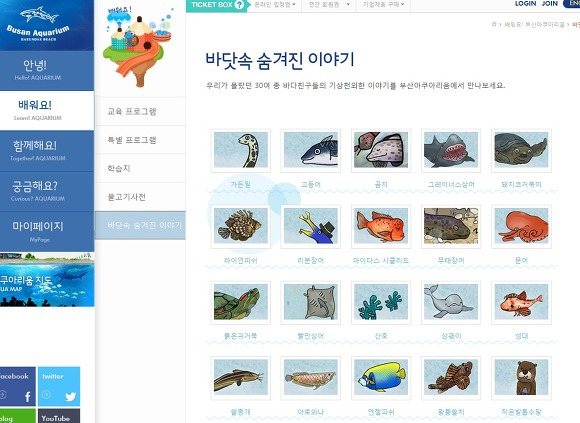Image resolution: width=580 pixels, height=423 pixels.
Task: Open the 배워요! Learn AQUARIUM menu
Action: coord(47,110)
